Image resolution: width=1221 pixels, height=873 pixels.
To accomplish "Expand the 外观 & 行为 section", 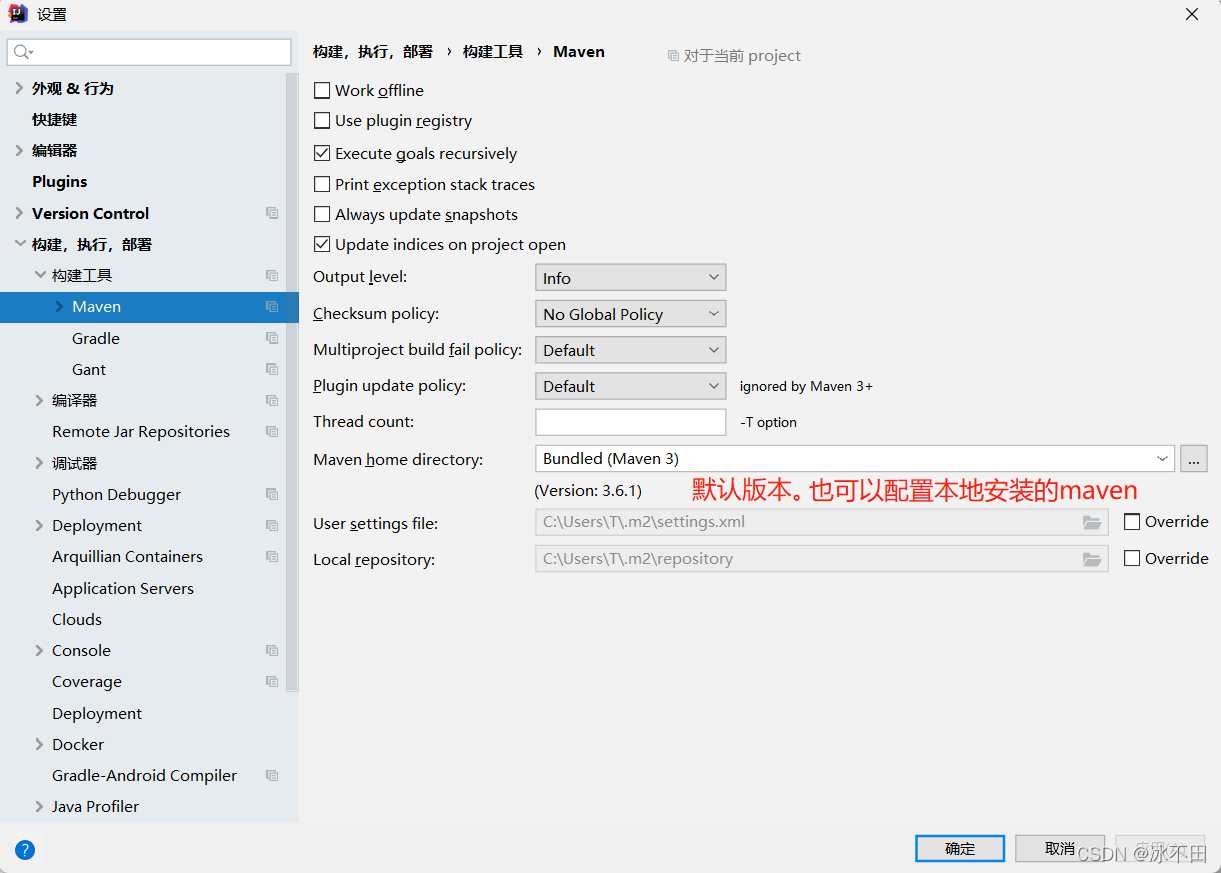I will pos(19,88).
